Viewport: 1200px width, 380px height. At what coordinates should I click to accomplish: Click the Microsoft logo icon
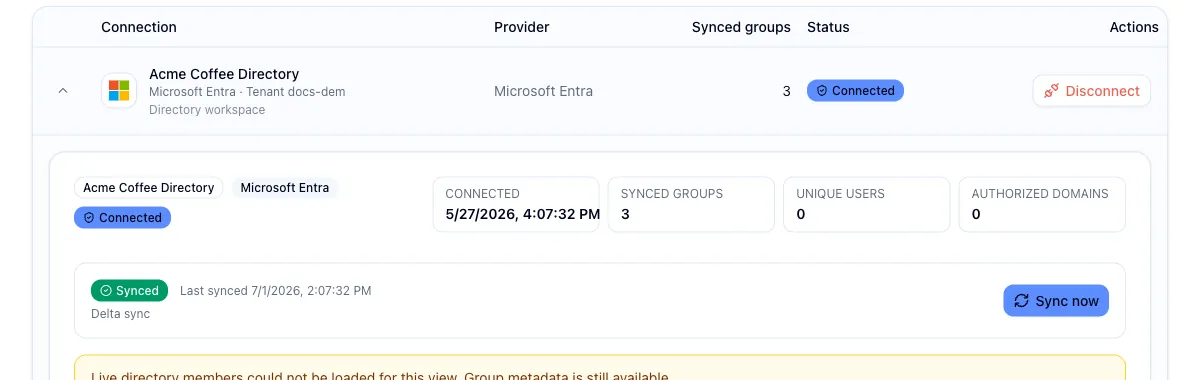[119, 91]
